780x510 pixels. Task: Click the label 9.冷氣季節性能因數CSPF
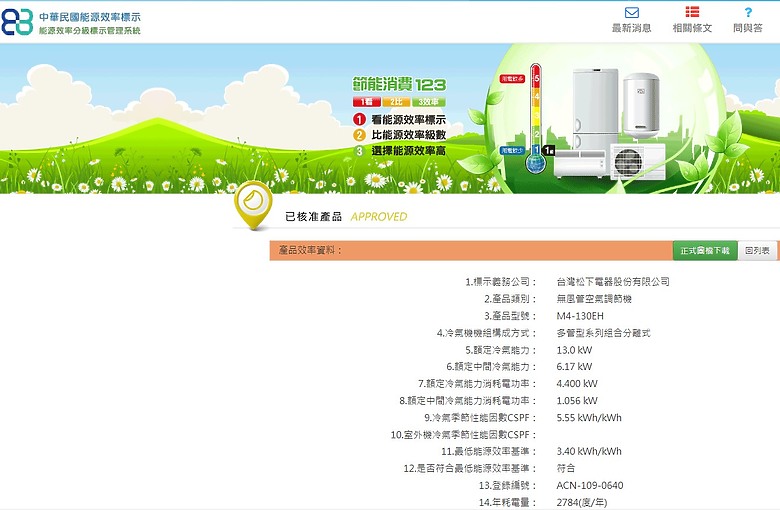click(x=481, y=417)
